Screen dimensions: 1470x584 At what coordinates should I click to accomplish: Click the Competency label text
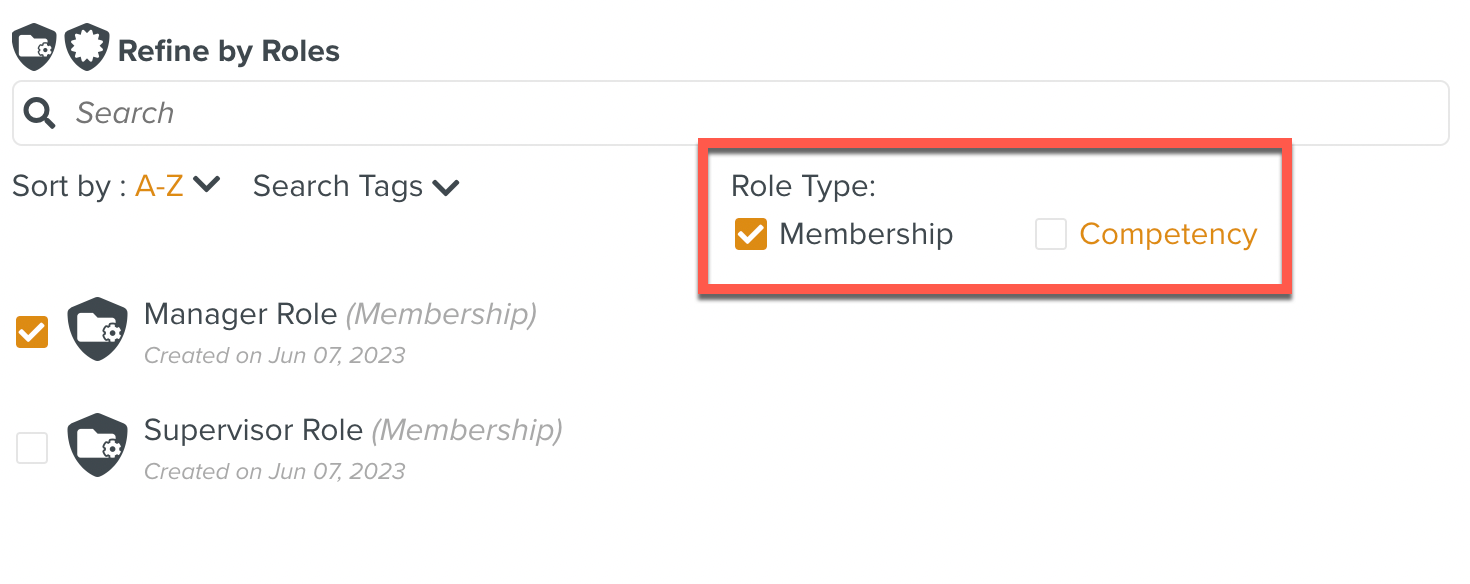point(1168,234)
